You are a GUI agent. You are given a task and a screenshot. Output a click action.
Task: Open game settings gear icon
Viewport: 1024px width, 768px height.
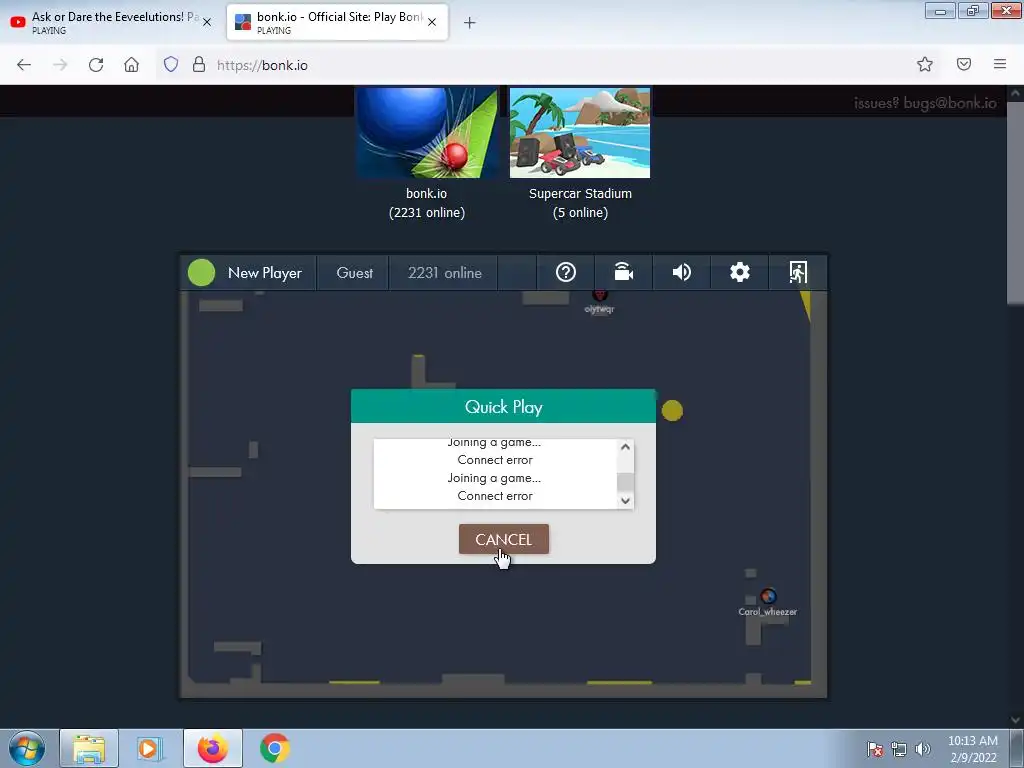[x=739, y=272]
